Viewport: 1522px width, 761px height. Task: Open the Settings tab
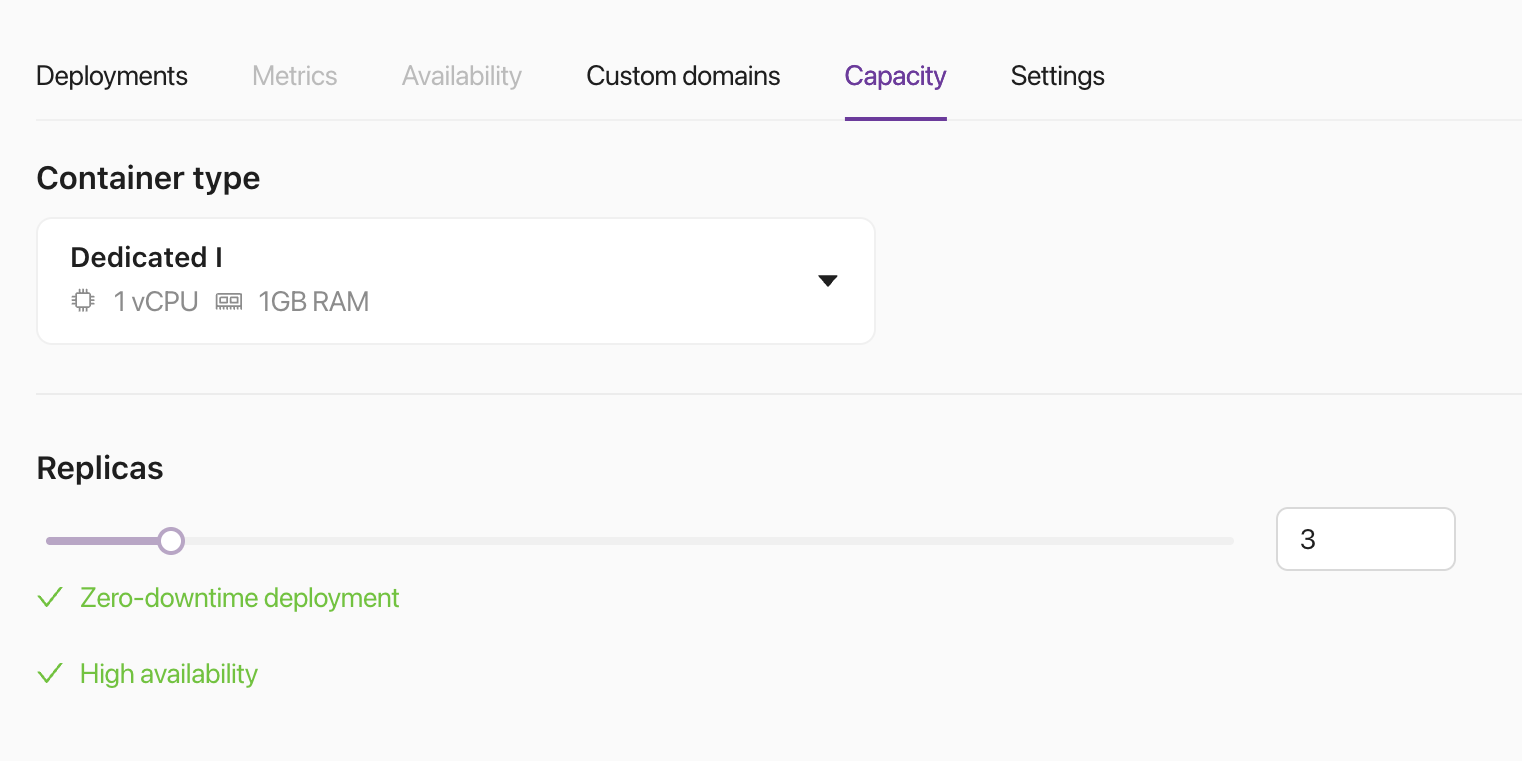1057,75
